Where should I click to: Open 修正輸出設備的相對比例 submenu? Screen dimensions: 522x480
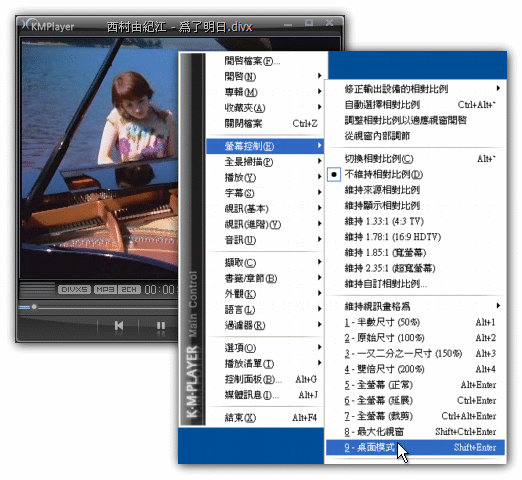(x=415, y=89)
